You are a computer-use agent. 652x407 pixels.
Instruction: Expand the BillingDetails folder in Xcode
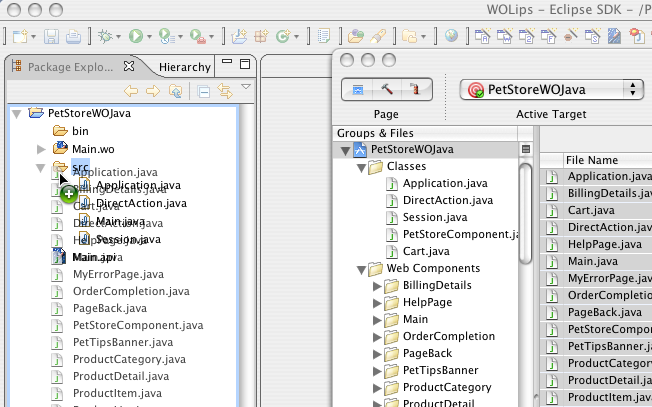pos(377,286)
